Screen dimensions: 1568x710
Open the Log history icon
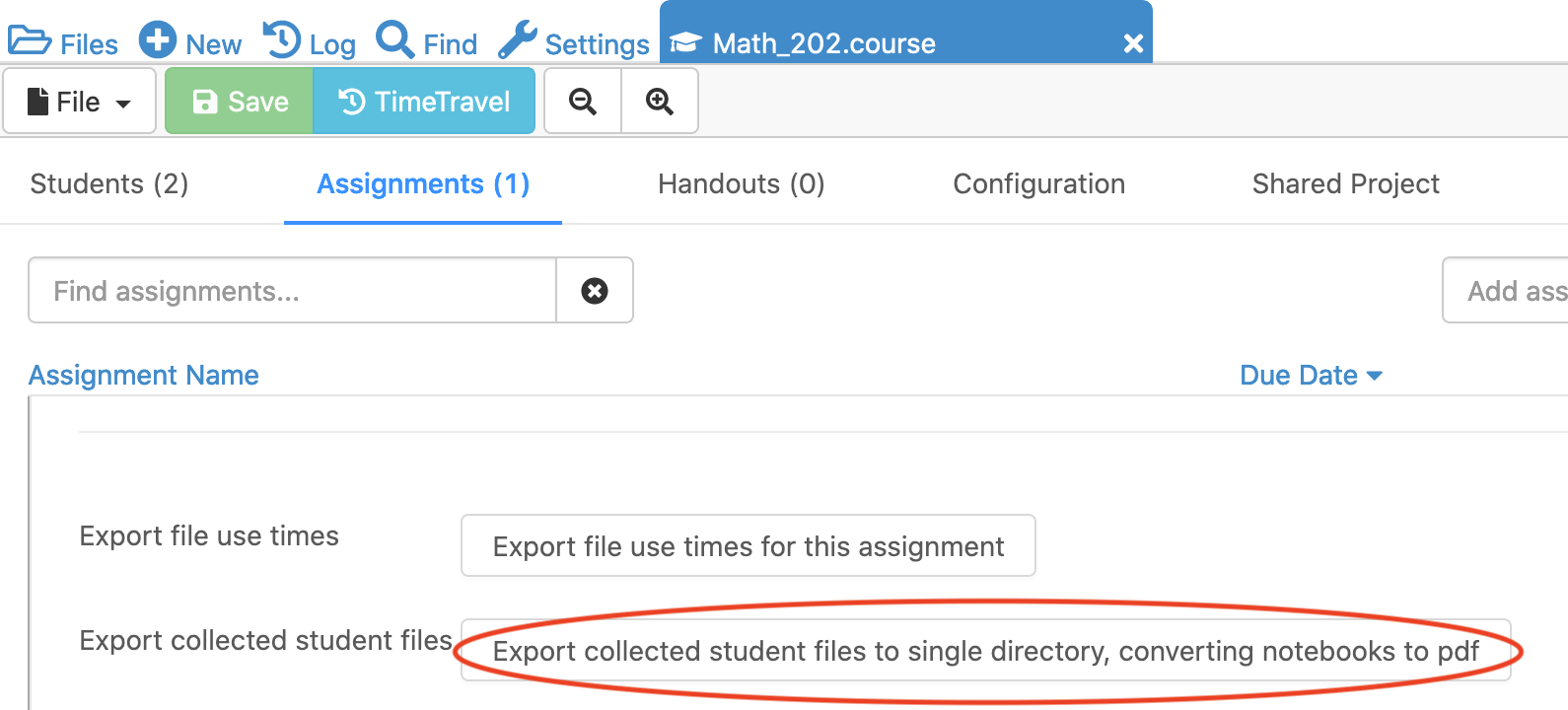(282, 40)
